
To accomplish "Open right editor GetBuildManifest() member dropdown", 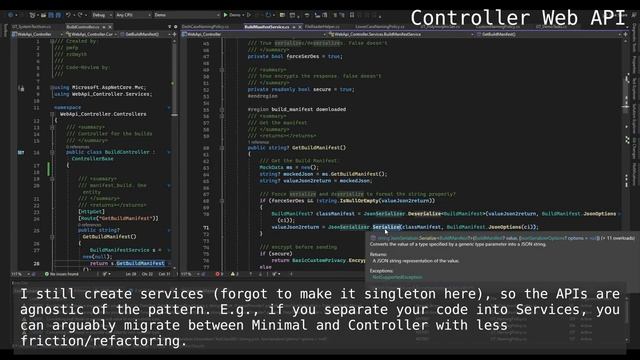I will [548, 34].
